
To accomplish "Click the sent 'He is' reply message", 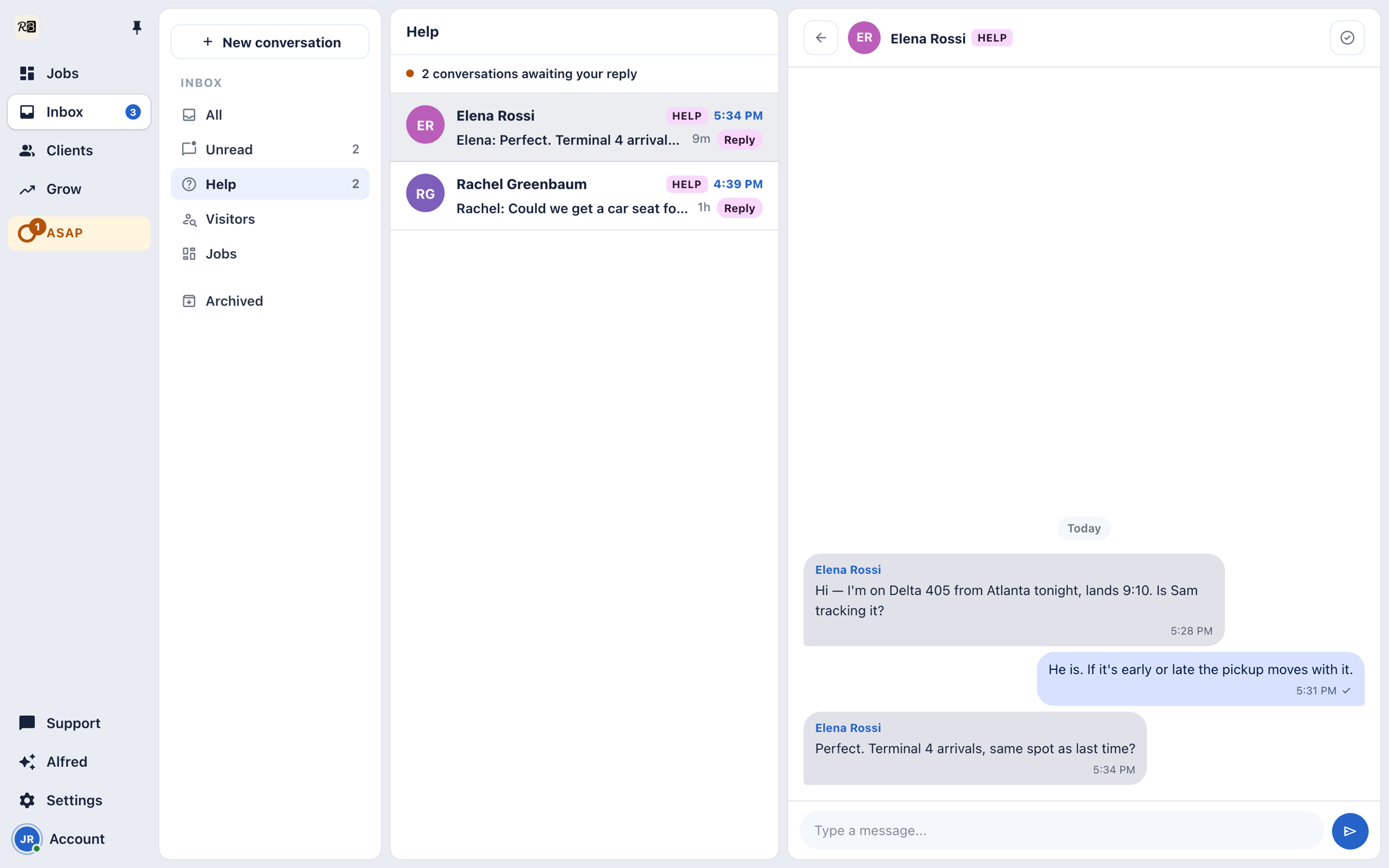I will [x=1200, y=679].
